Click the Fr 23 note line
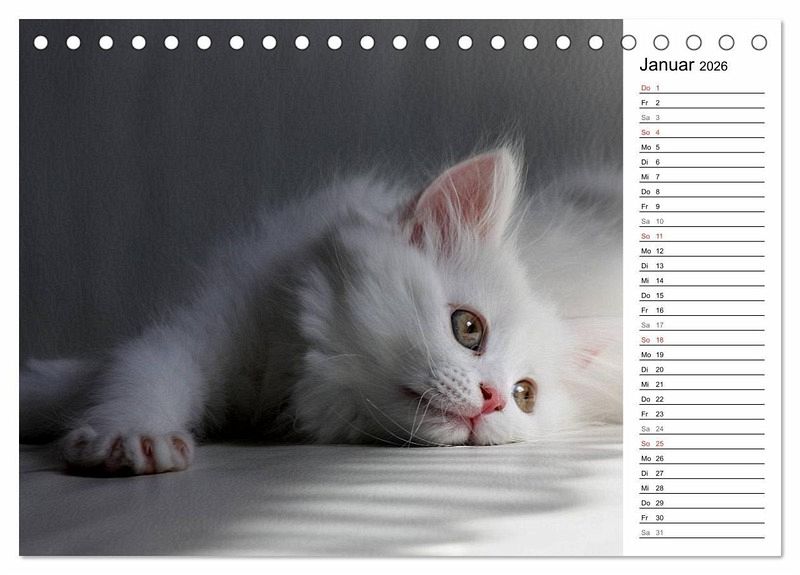 [x=701, y=414]
